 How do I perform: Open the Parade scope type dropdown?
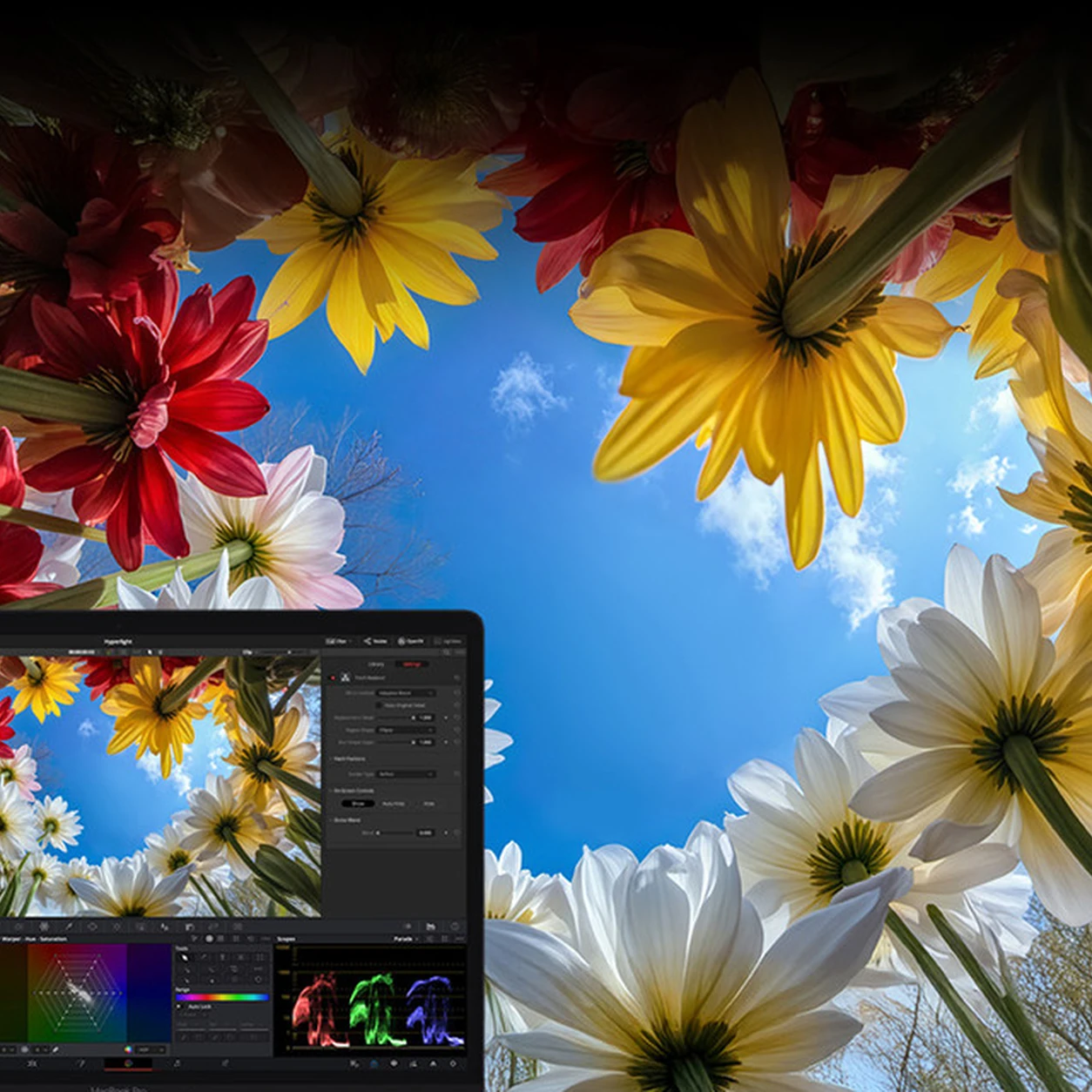(x=407, y=939)
